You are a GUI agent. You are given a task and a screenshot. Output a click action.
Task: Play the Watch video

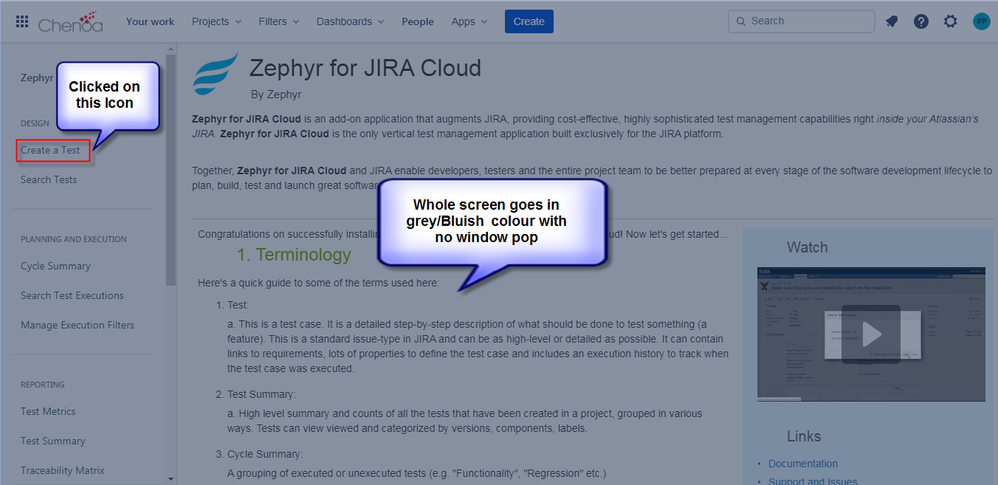pos(872,334)
